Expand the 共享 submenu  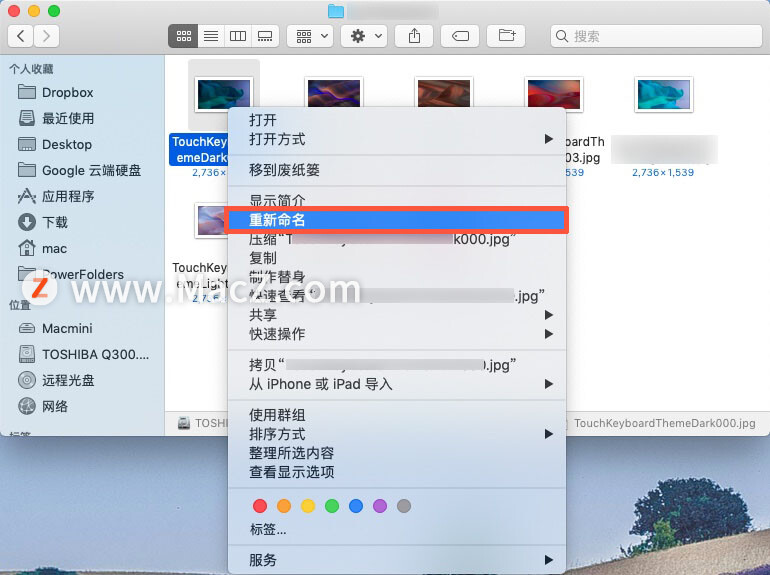(x=397, y=315)
